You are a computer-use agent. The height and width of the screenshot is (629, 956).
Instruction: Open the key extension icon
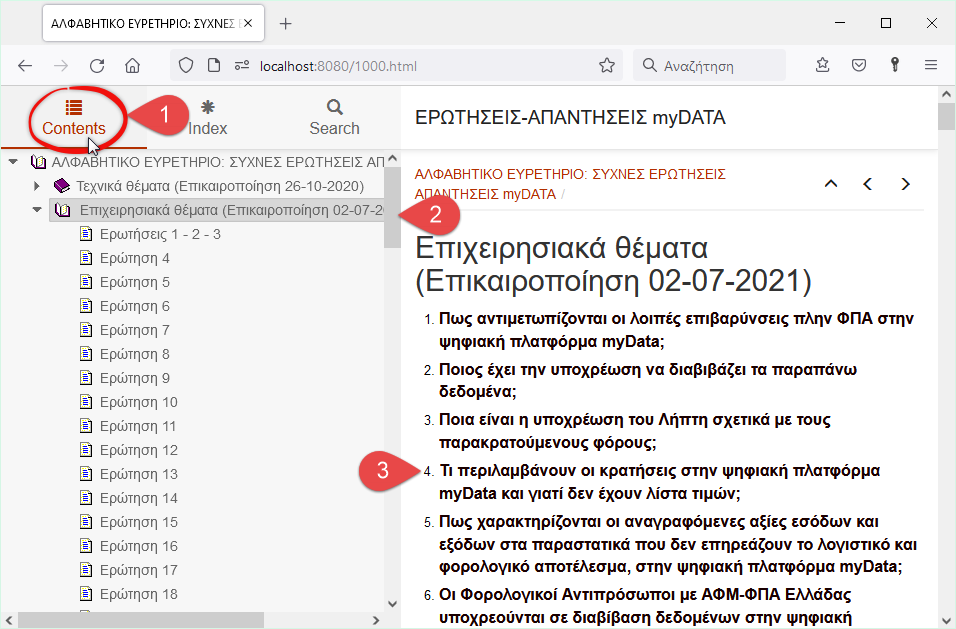(895, 65)
